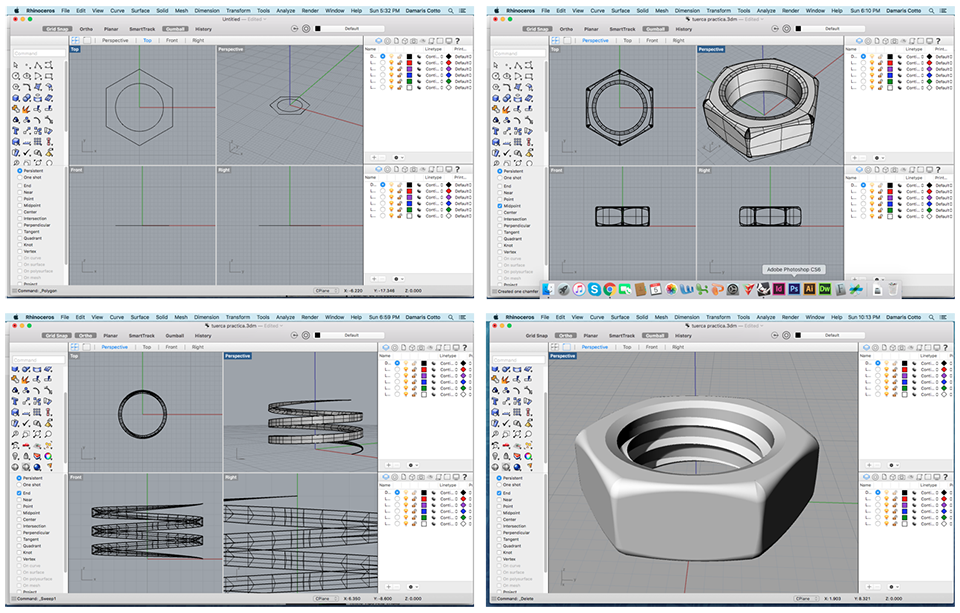Pick the Polyline tool in Untitled window sidebar
960x613 pixels.
[38, 65]
